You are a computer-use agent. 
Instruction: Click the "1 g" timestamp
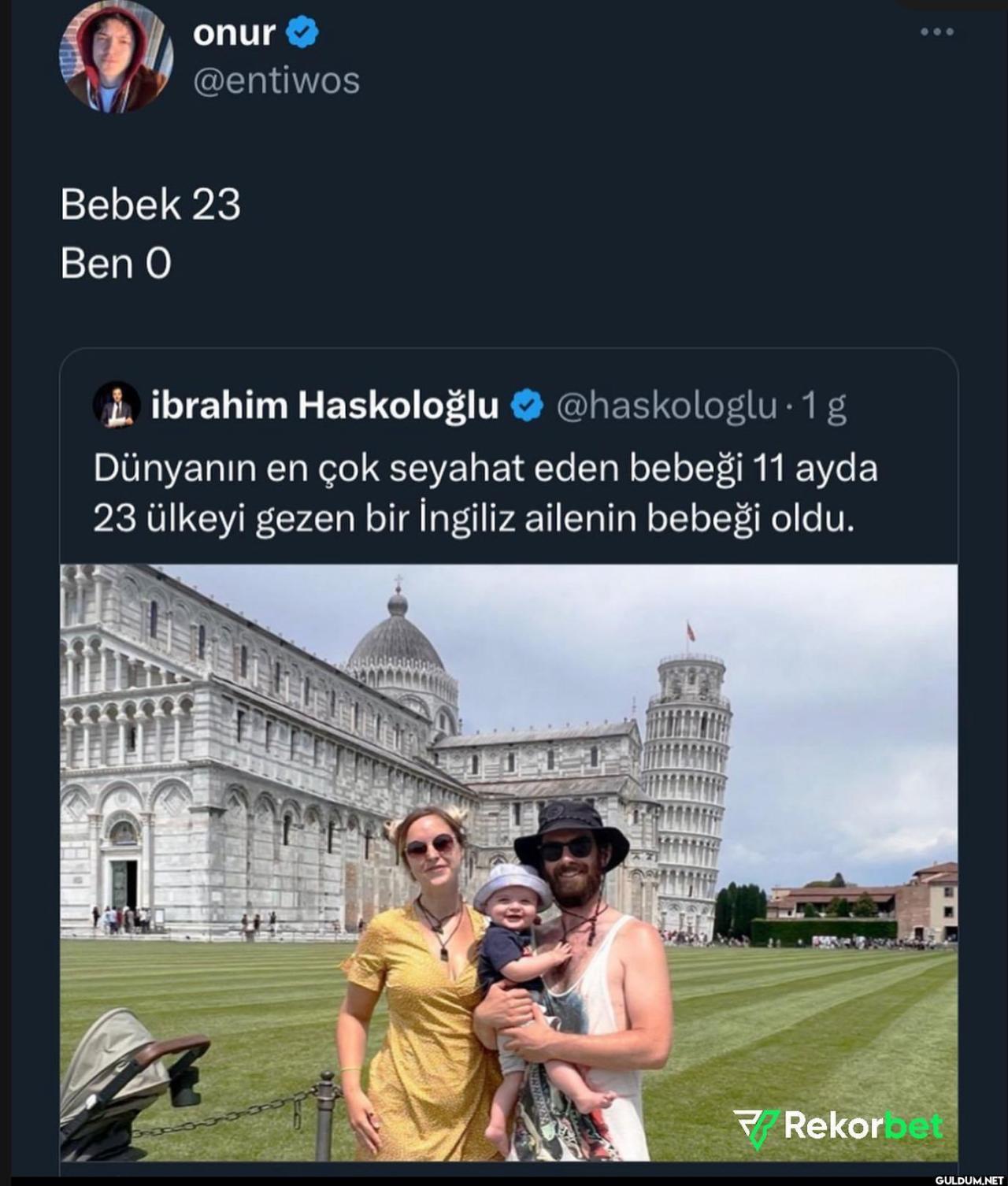point(824,406)
